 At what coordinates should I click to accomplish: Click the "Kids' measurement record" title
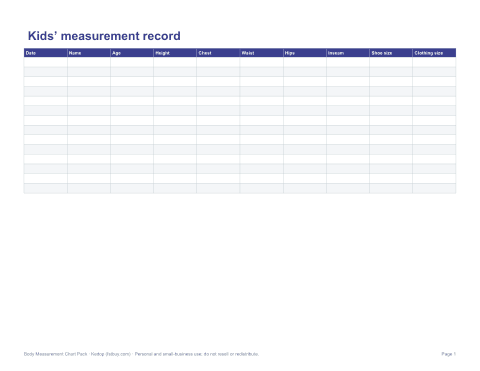click(104, 36)
